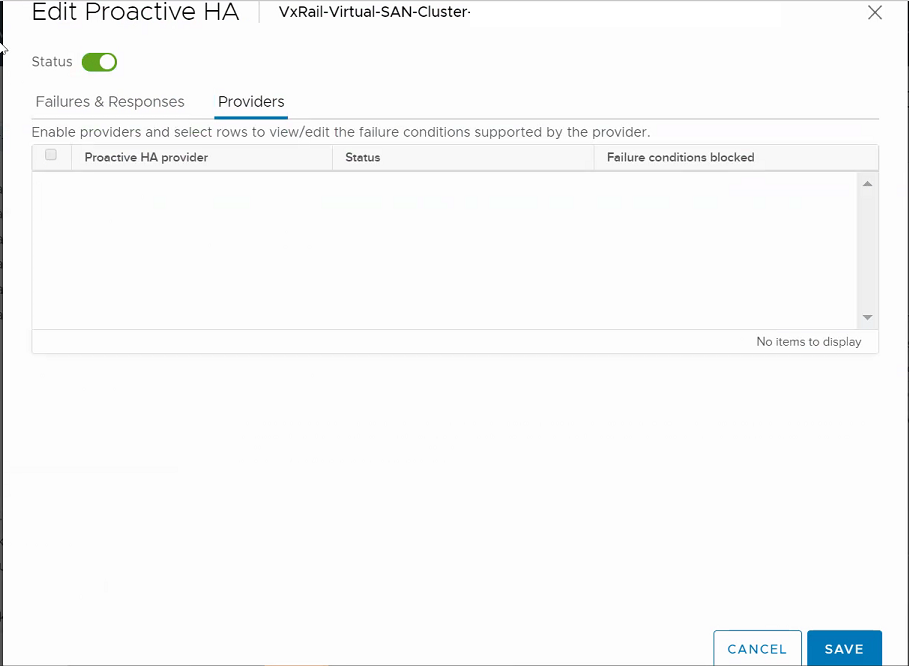Click the provider list scrollbar track
Screen dimensions: 909x666
pos(867,250)
